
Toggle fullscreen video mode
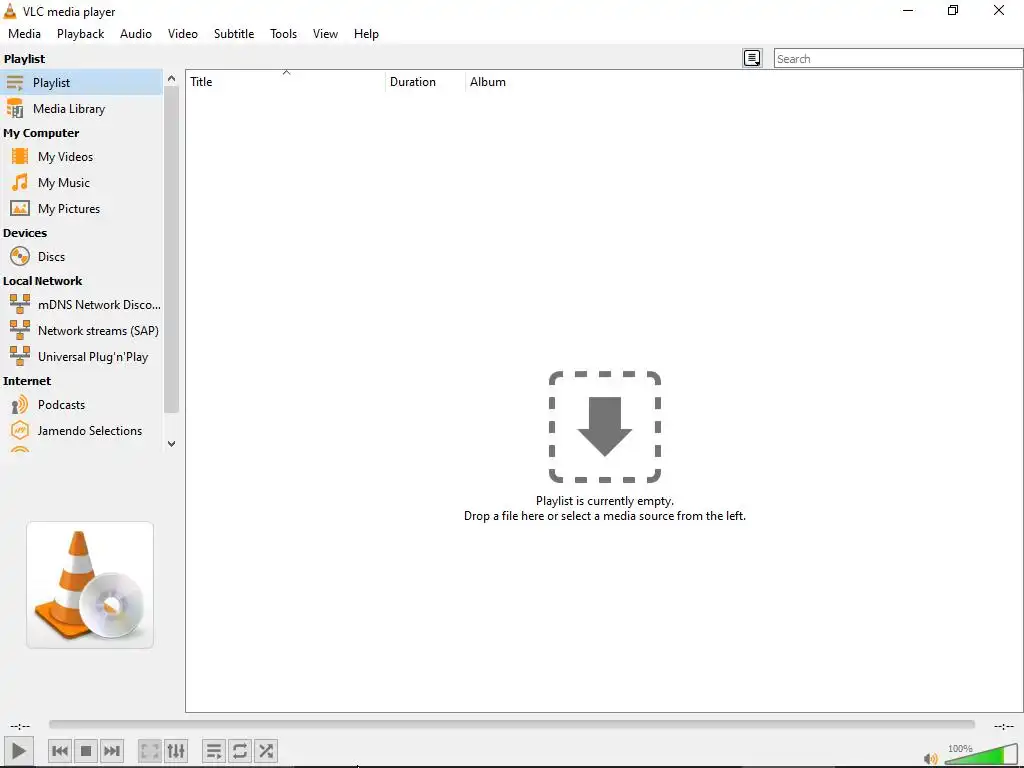150,751
